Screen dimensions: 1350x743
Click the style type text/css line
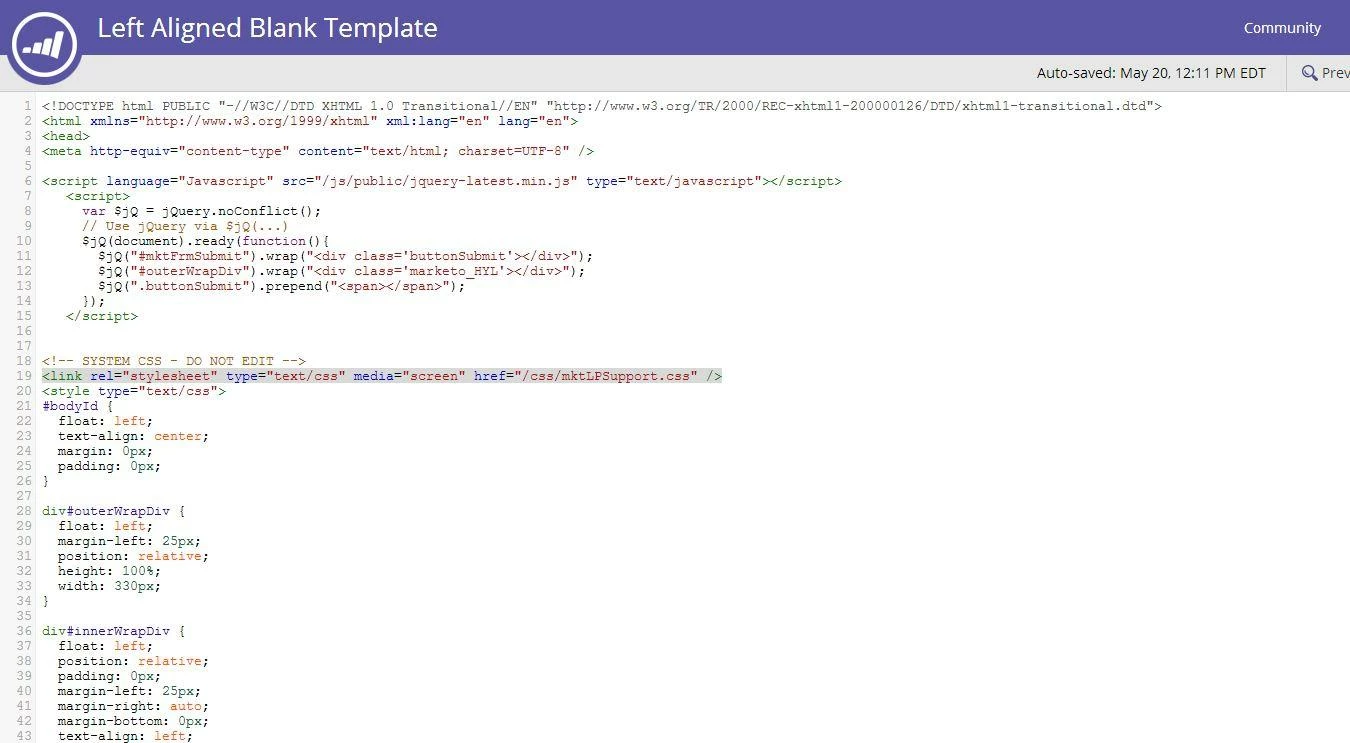(x=134, y=391)
